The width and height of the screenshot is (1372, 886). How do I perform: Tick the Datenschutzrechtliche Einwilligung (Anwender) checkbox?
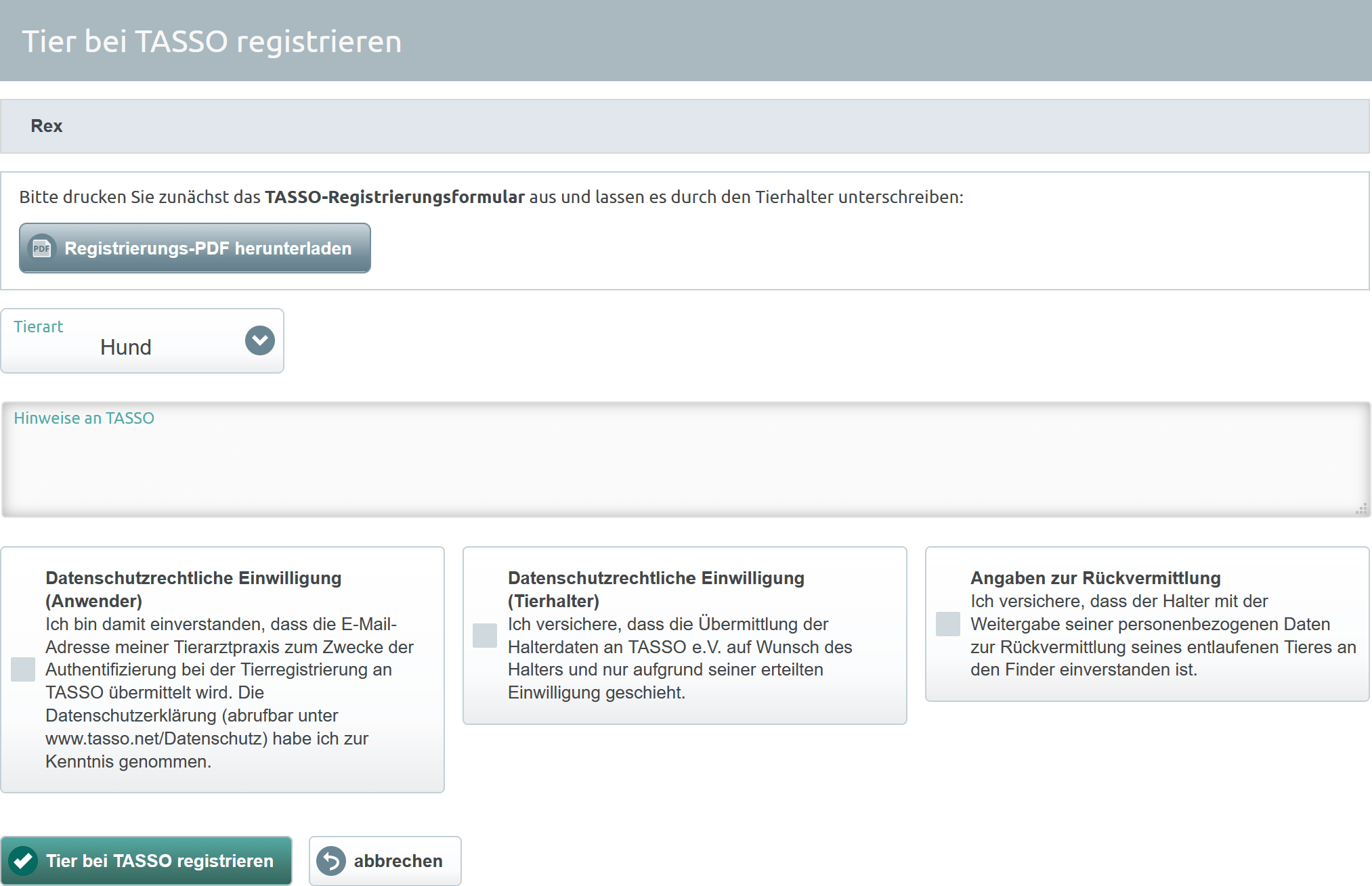(x=23, y=669)
